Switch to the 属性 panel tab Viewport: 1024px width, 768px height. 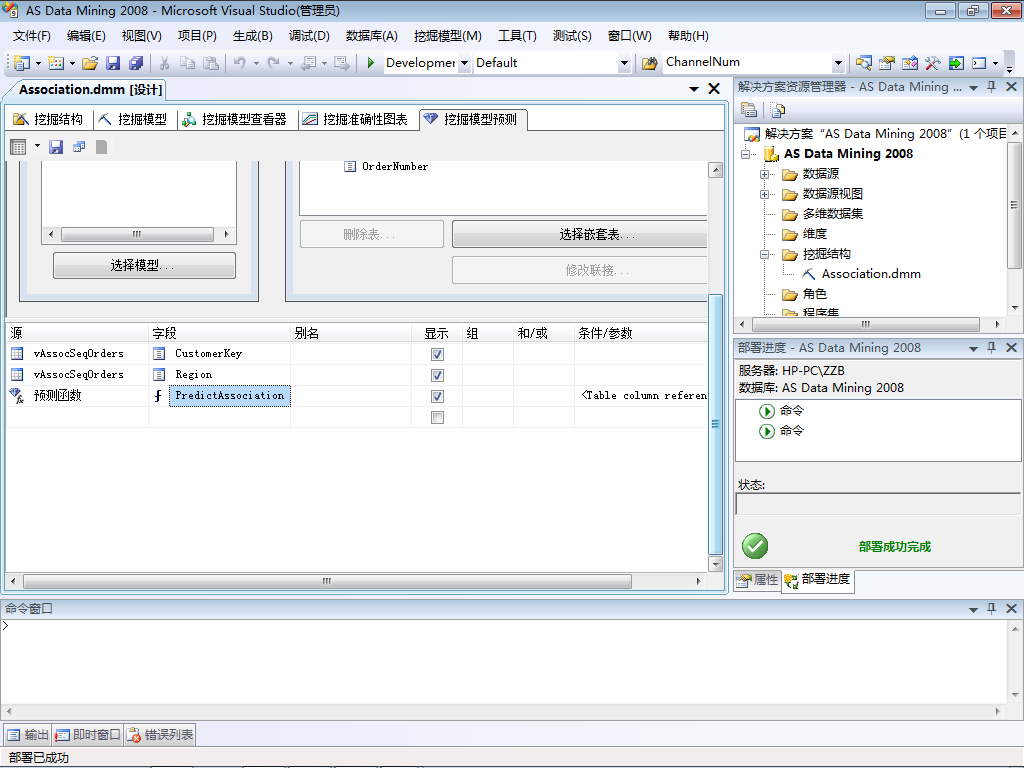(758, 580)
